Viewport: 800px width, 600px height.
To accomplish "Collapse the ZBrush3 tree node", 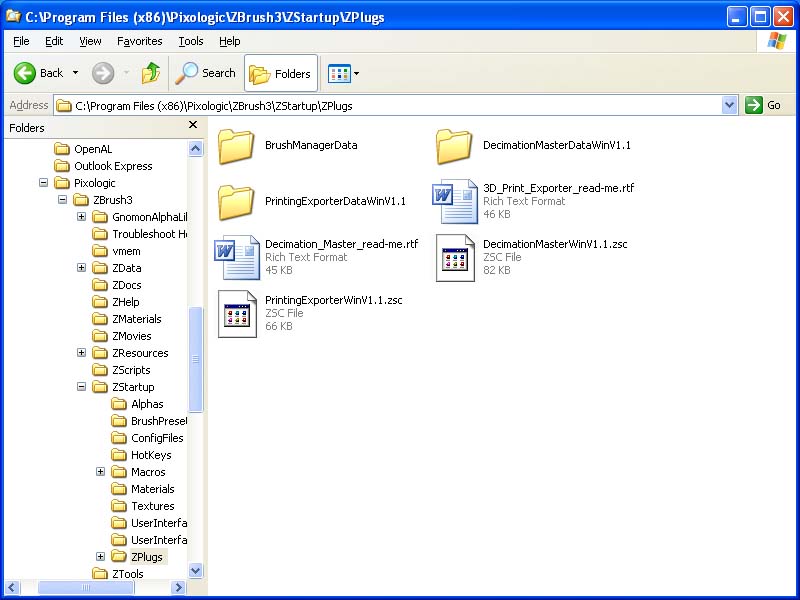I will click(x=62, y=199).
